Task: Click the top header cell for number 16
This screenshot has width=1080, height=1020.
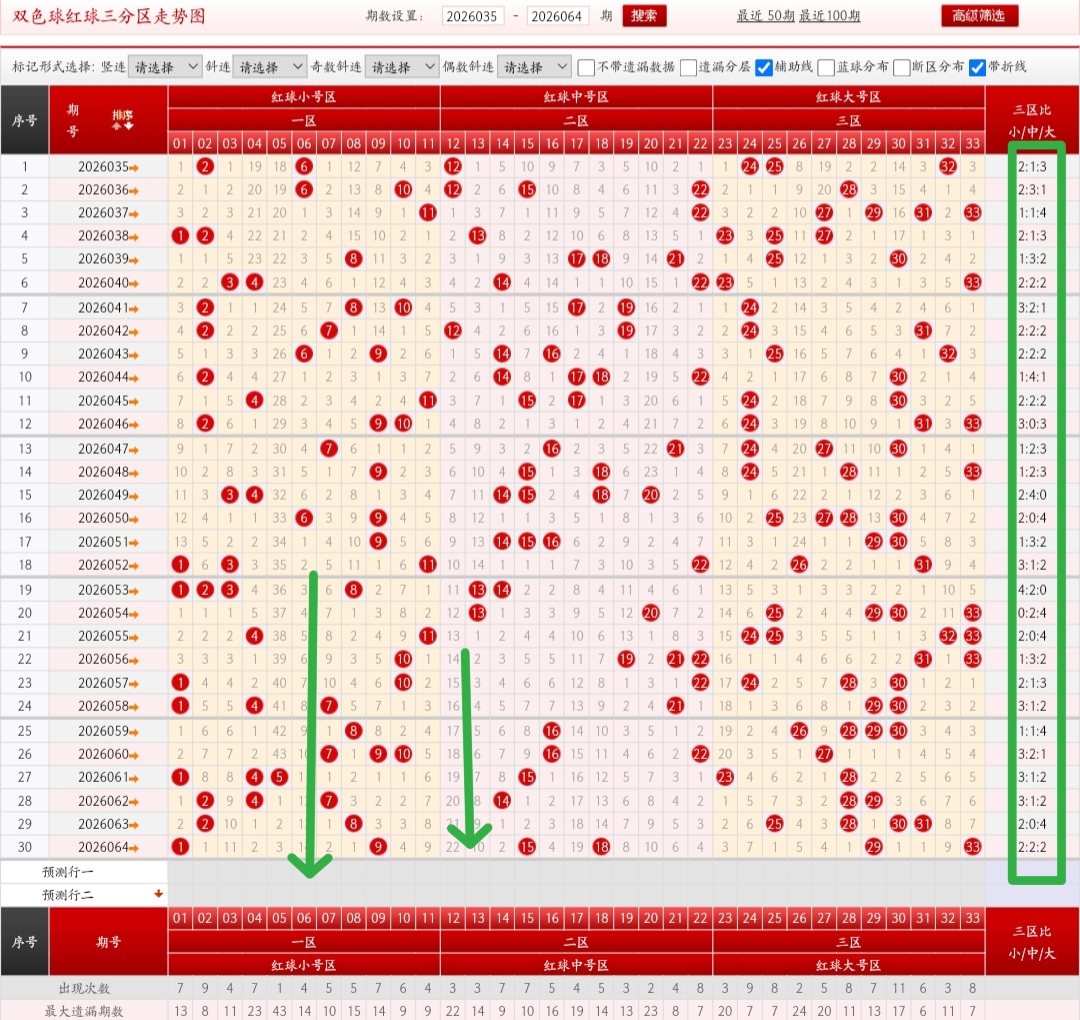Action: [x=552, y=143]
